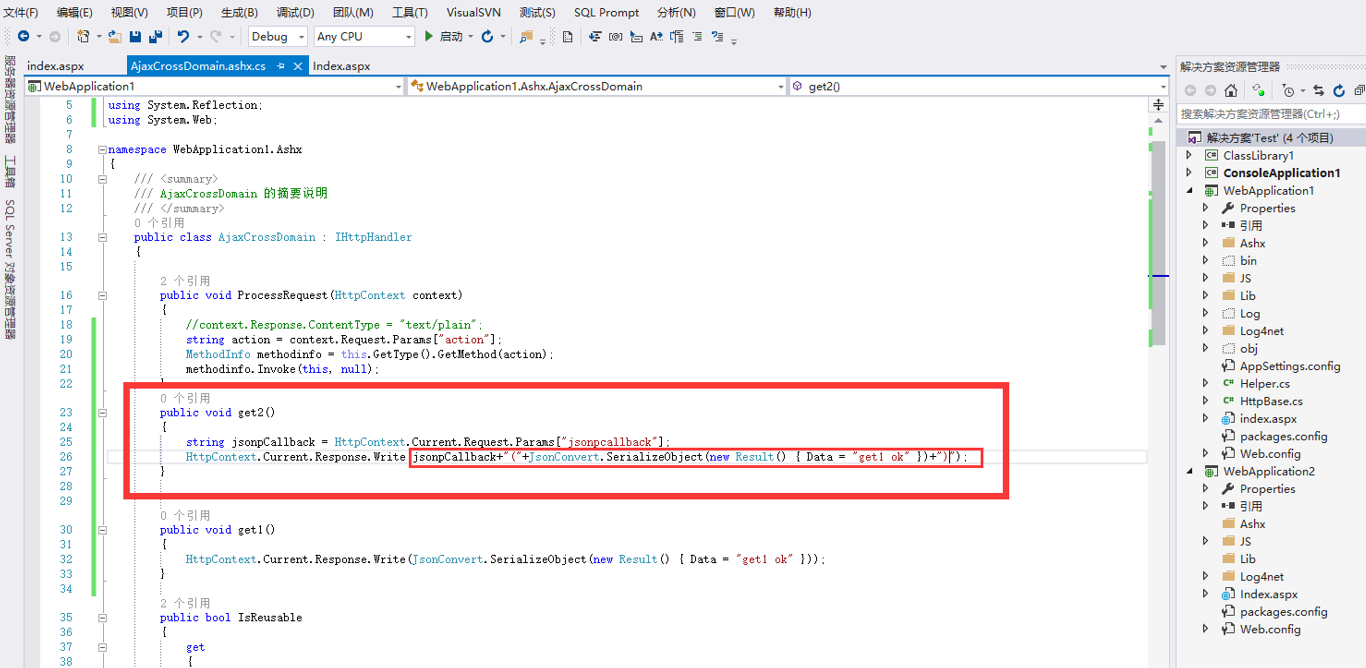Open the 调试(D) menu
The image size is (1366, 668).
(x=295, y=12)
